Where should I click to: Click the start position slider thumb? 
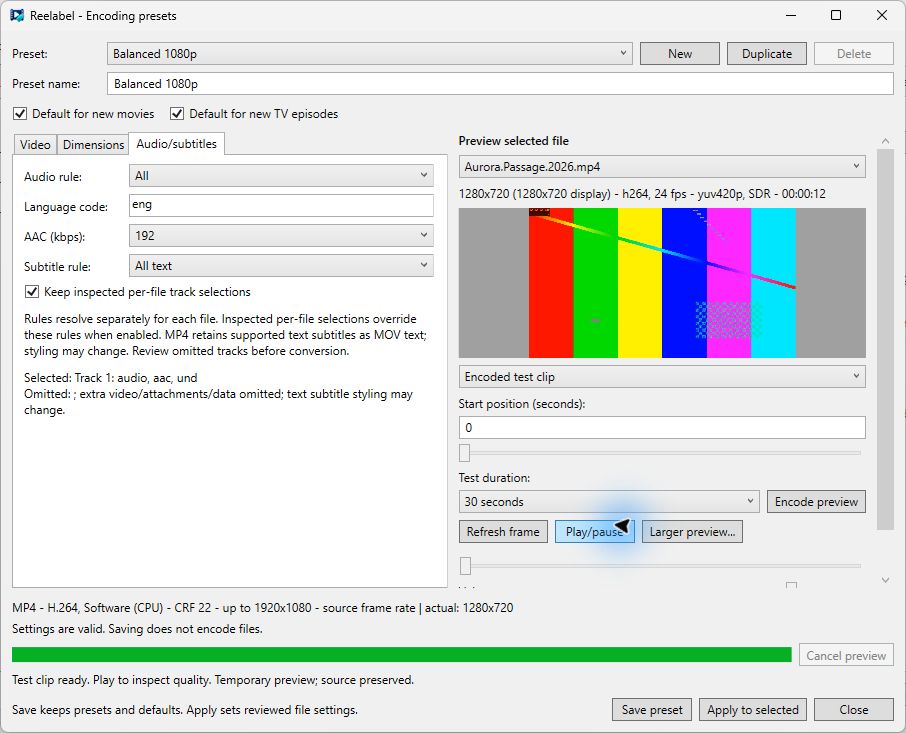(465, 453)
